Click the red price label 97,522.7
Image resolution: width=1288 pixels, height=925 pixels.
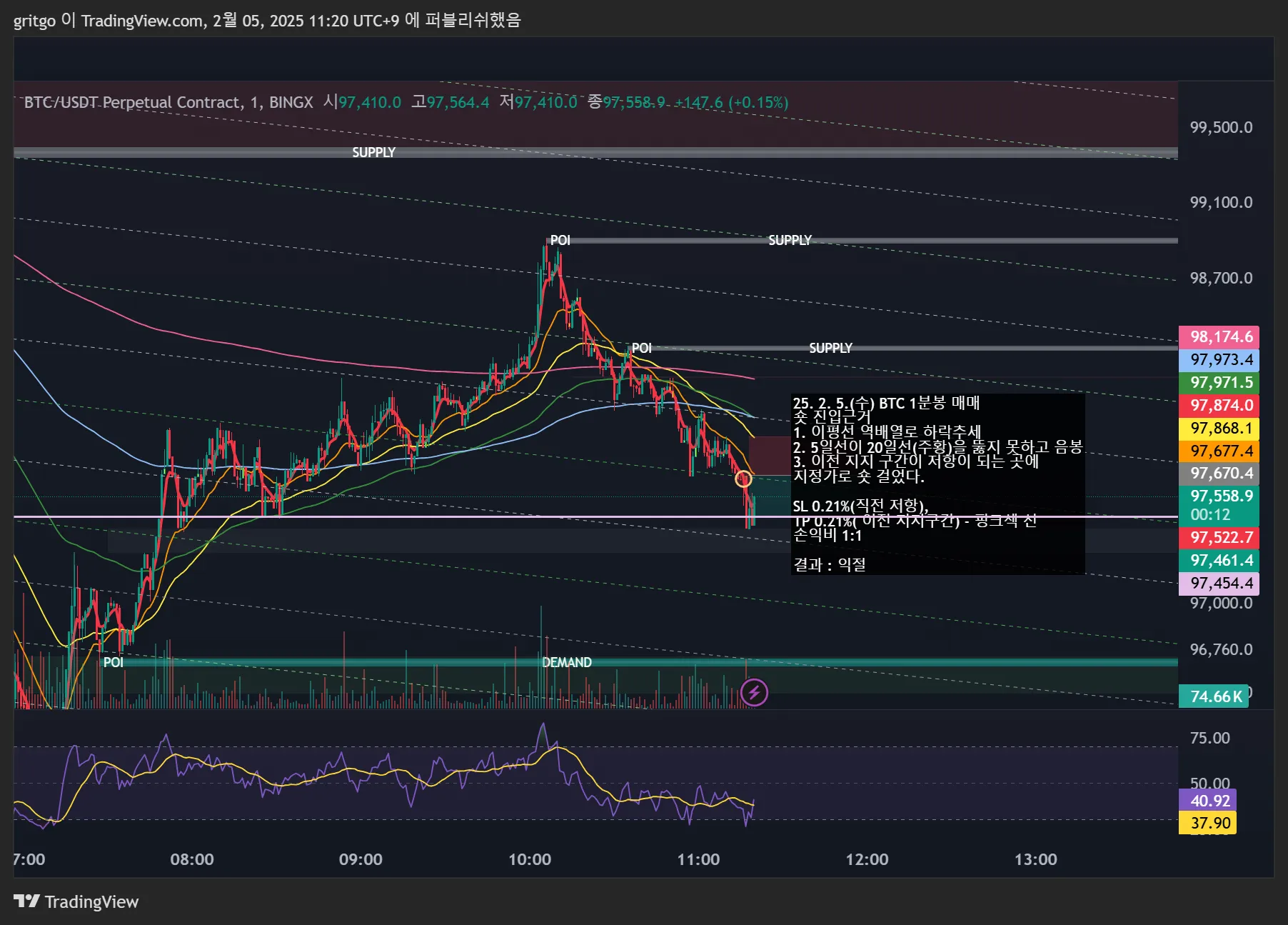(1219, 537)
